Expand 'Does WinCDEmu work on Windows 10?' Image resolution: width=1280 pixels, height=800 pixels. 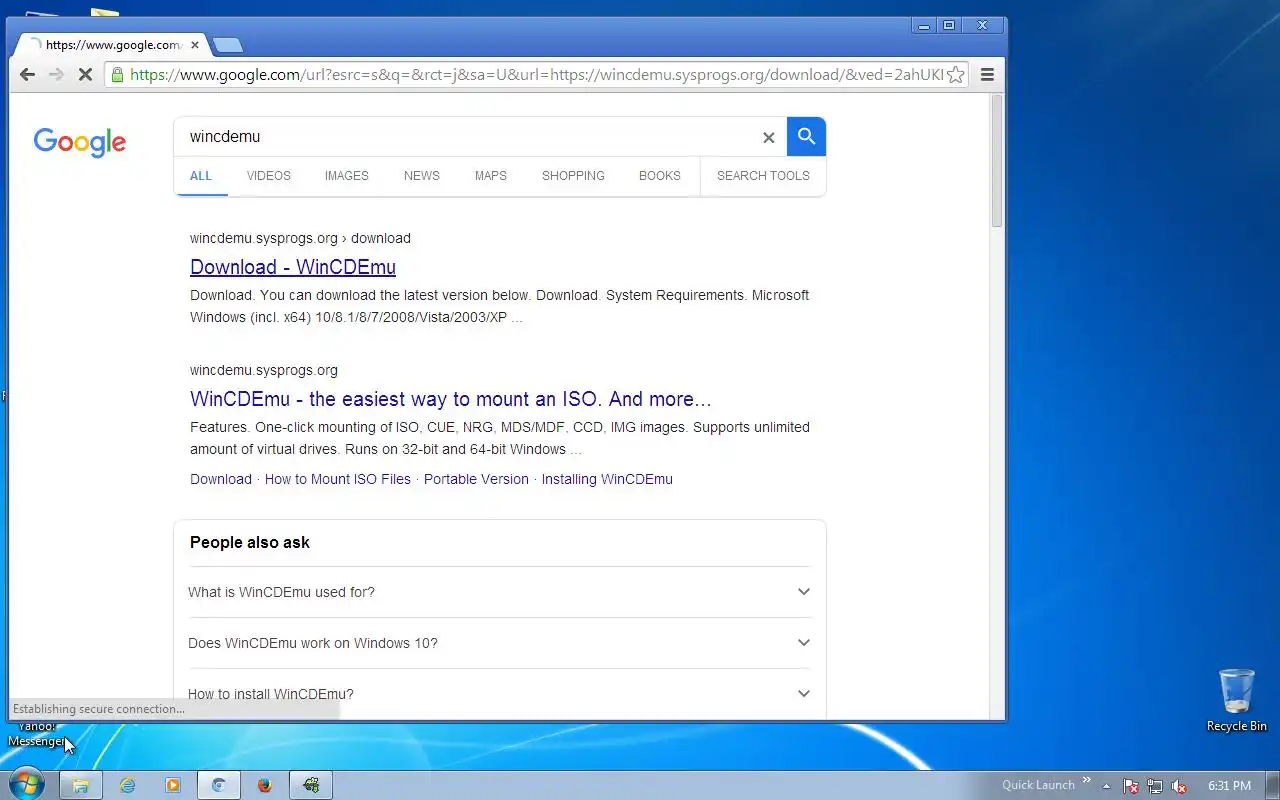500,643
